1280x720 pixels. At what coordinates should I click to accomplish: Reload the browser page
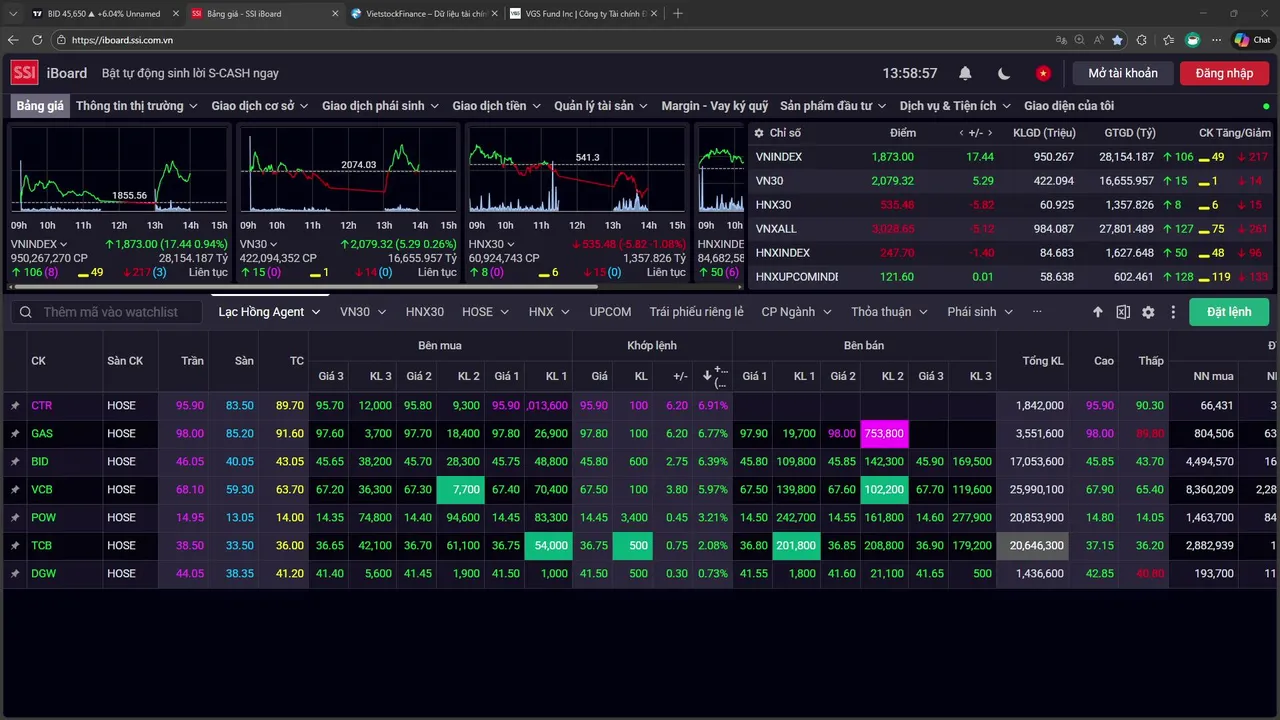tap(37, 40)
